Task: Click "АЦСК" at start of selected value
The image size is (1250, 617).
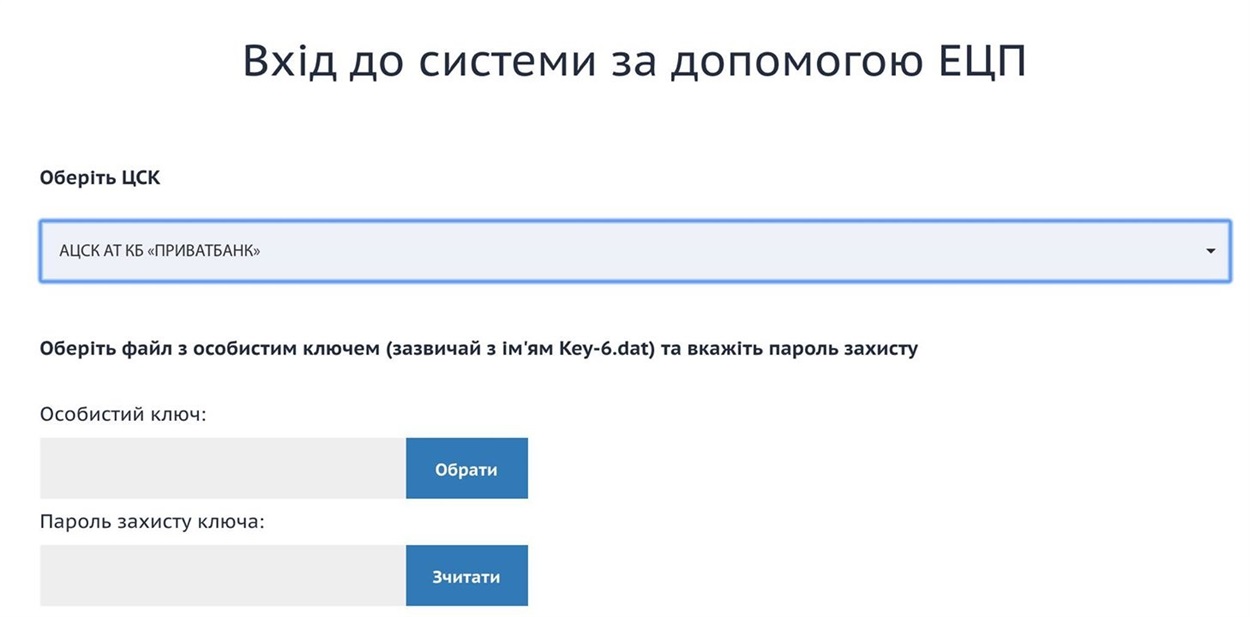Action: click(x=76, y=251)
